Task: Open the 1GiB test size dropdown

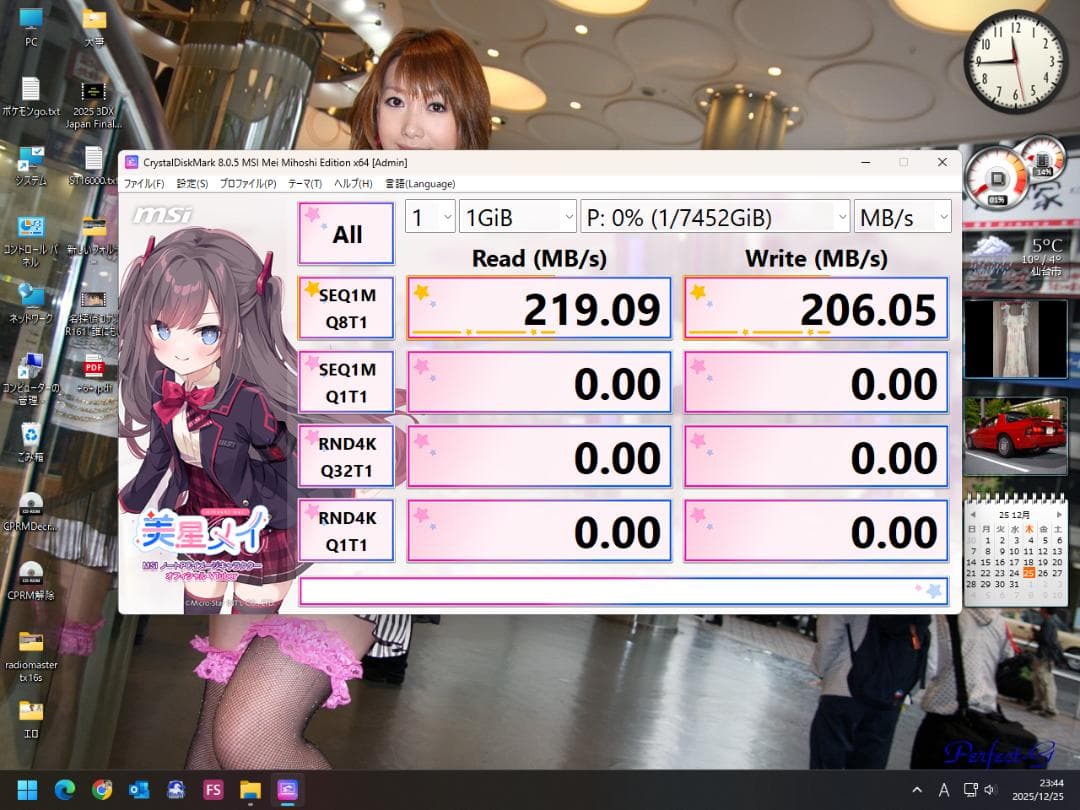Action: click(x=517, y=216)
